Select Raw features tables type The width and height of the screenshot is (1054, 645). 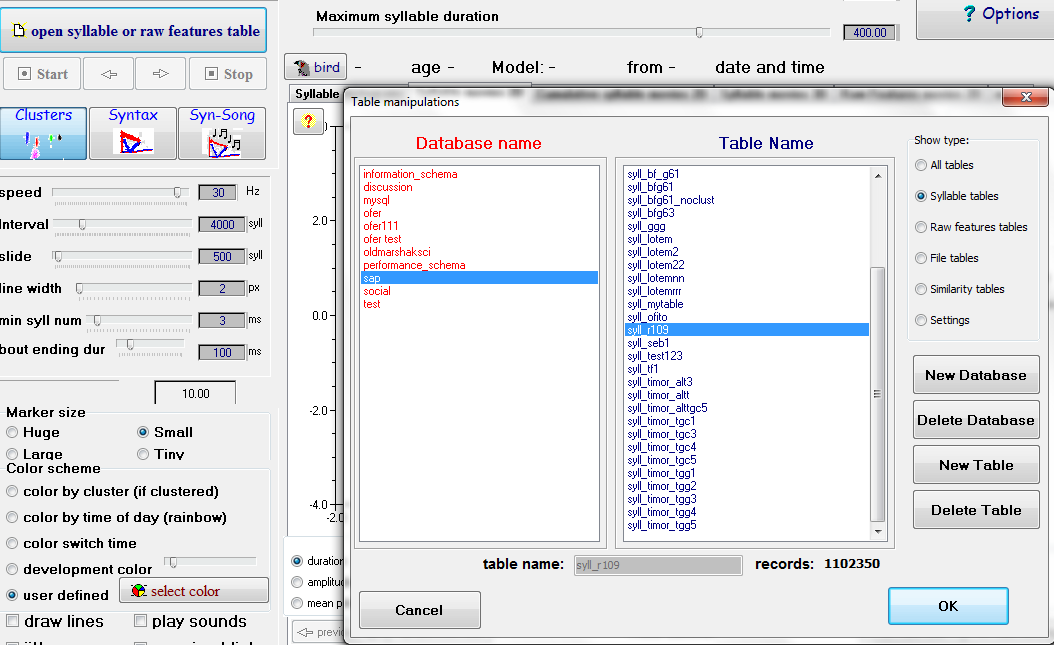921,227
